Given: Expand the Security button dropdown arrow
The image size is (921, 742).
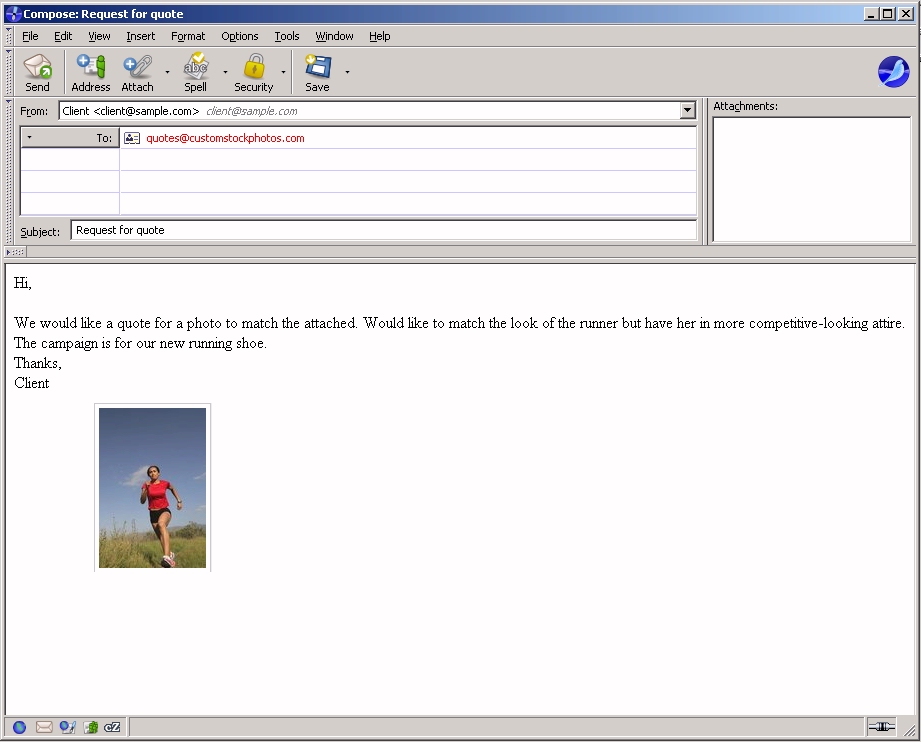Looking at the screenshot, I should point(283,72).
